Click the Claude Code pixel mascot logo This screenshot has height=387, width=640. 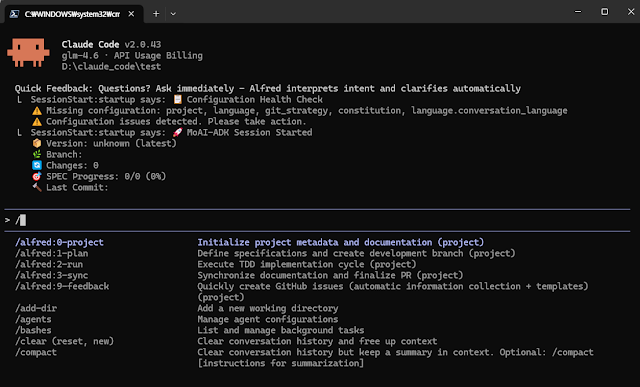28,52
